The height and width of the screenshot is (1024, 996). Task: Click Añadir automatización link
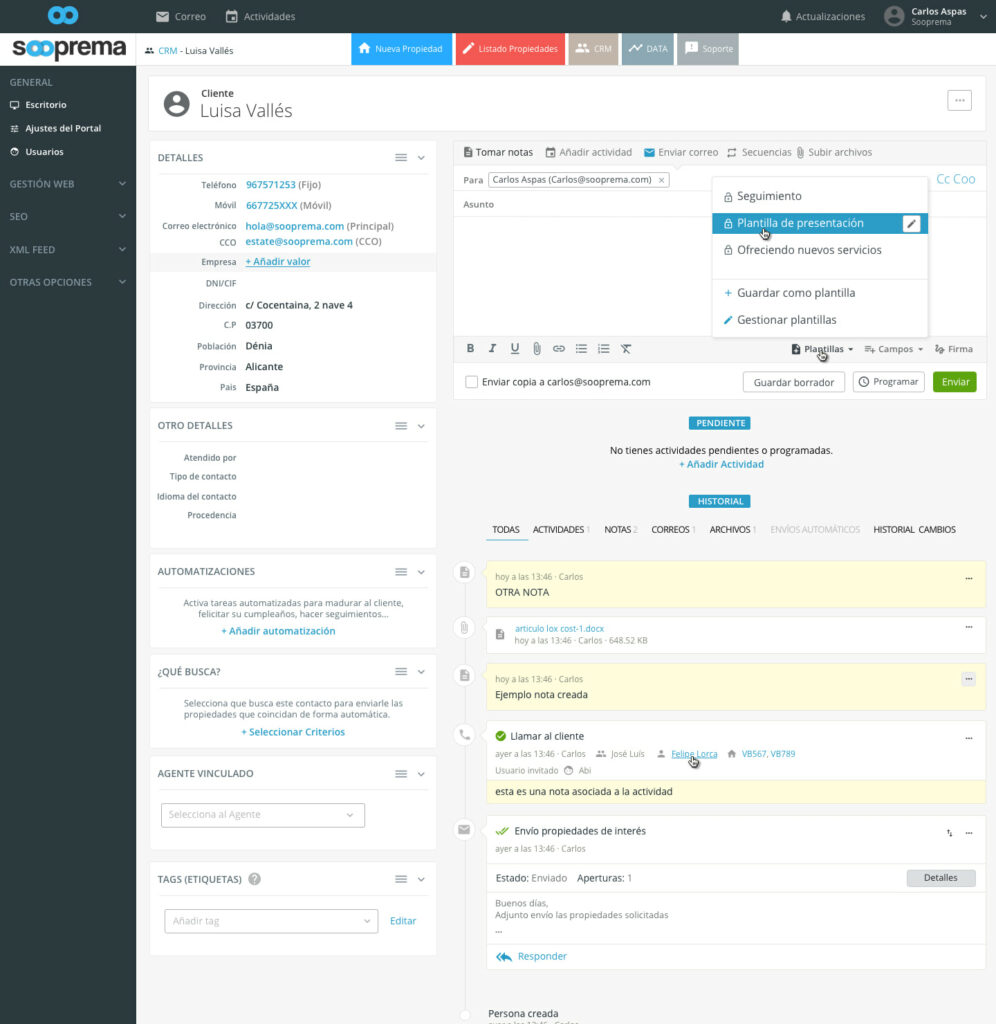point(278,631)
